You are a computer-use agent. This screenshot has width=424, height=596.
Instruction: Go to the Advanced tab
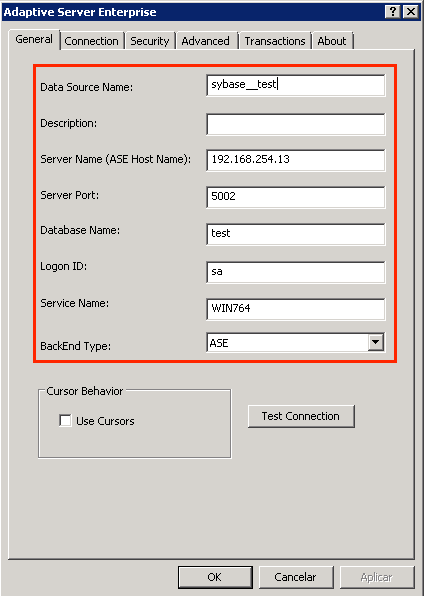coord(206,41)
